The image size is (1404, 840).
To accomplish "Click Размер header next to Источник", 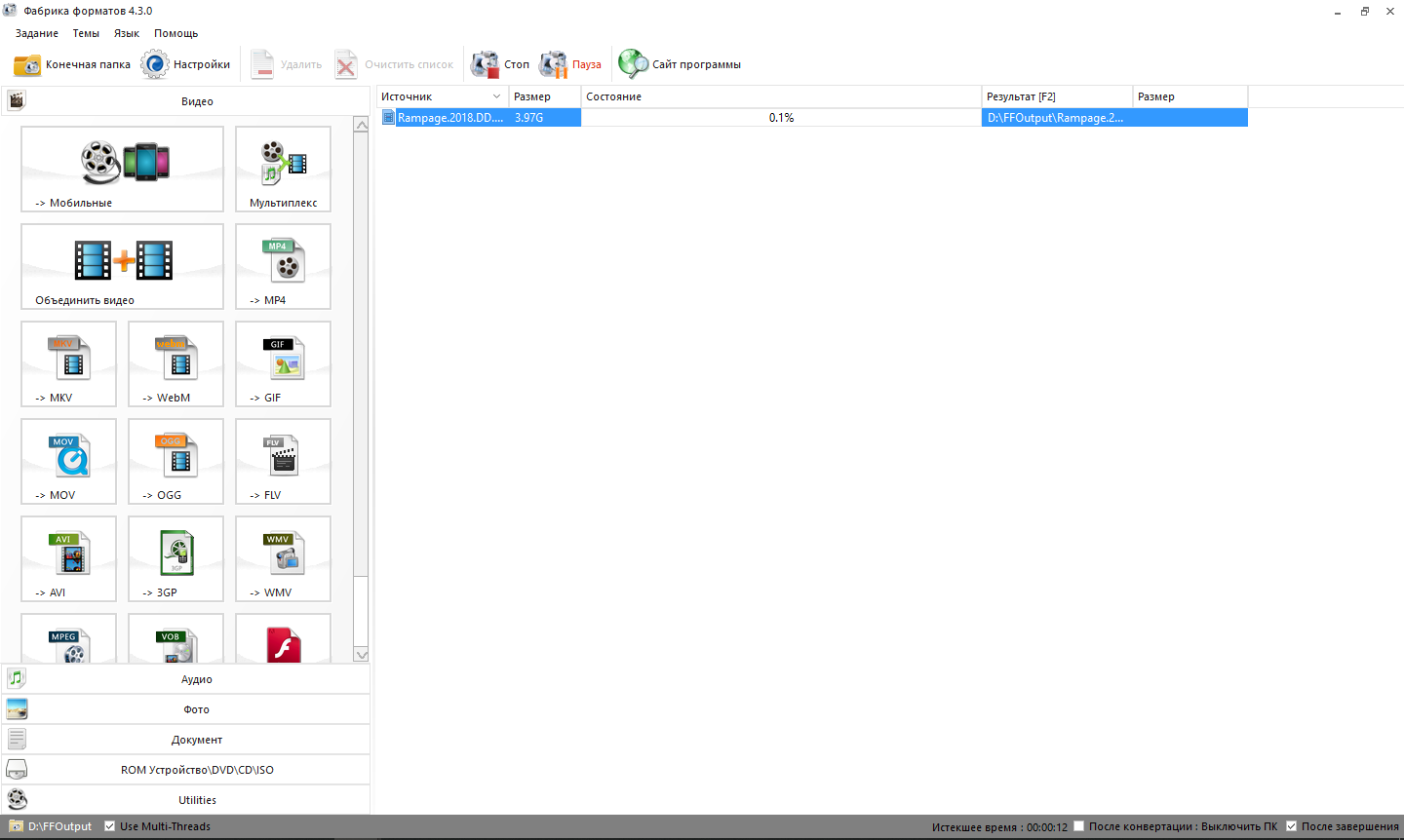I will click(x=545, y=96).
